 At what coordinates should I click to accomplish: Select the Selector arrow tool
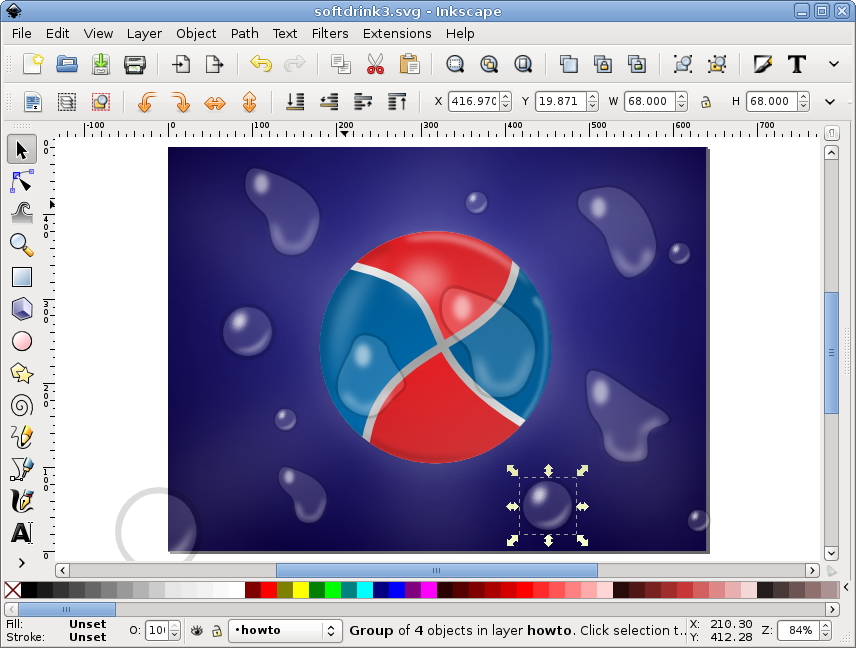(x=22, y=150)
